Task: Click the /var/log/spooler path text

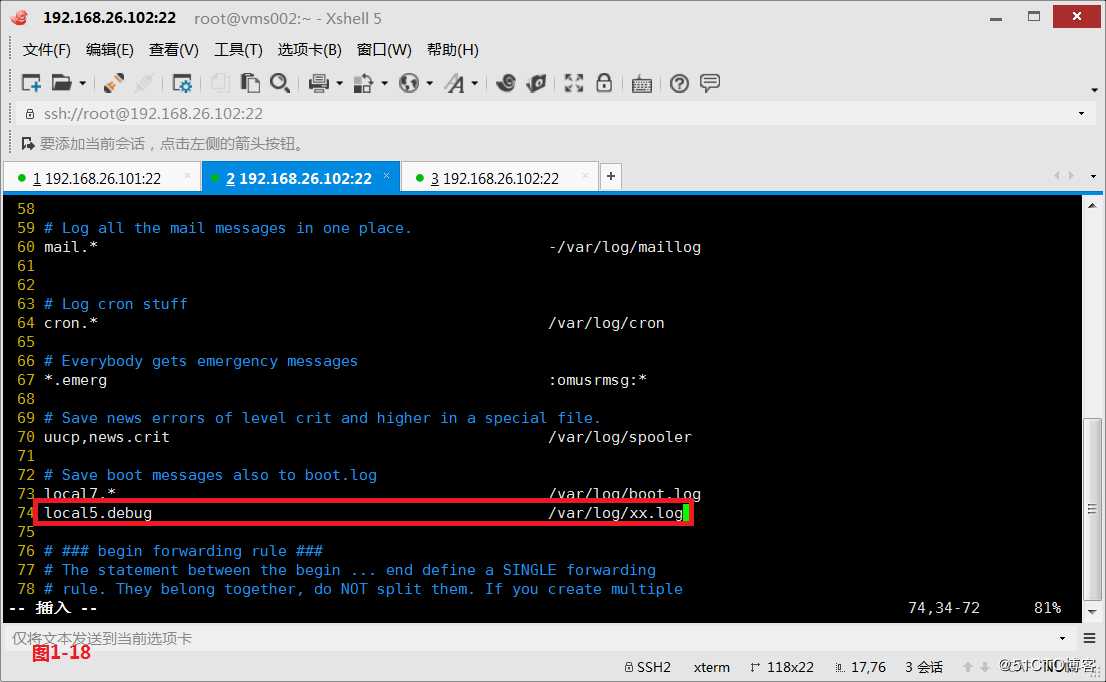Action: [x=620, y=437]
